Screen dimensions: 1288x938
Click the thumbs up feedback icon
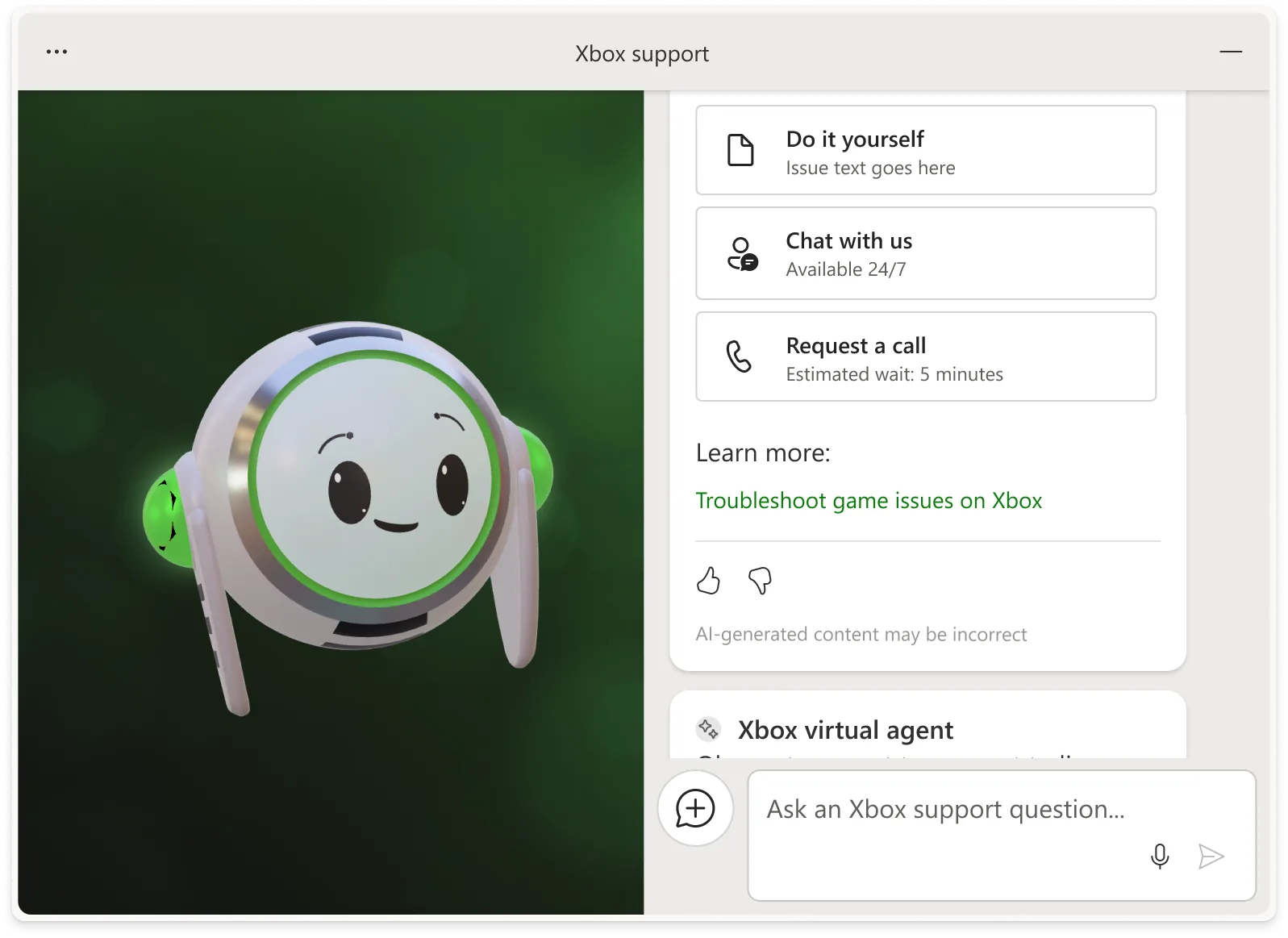click(708, 580)
